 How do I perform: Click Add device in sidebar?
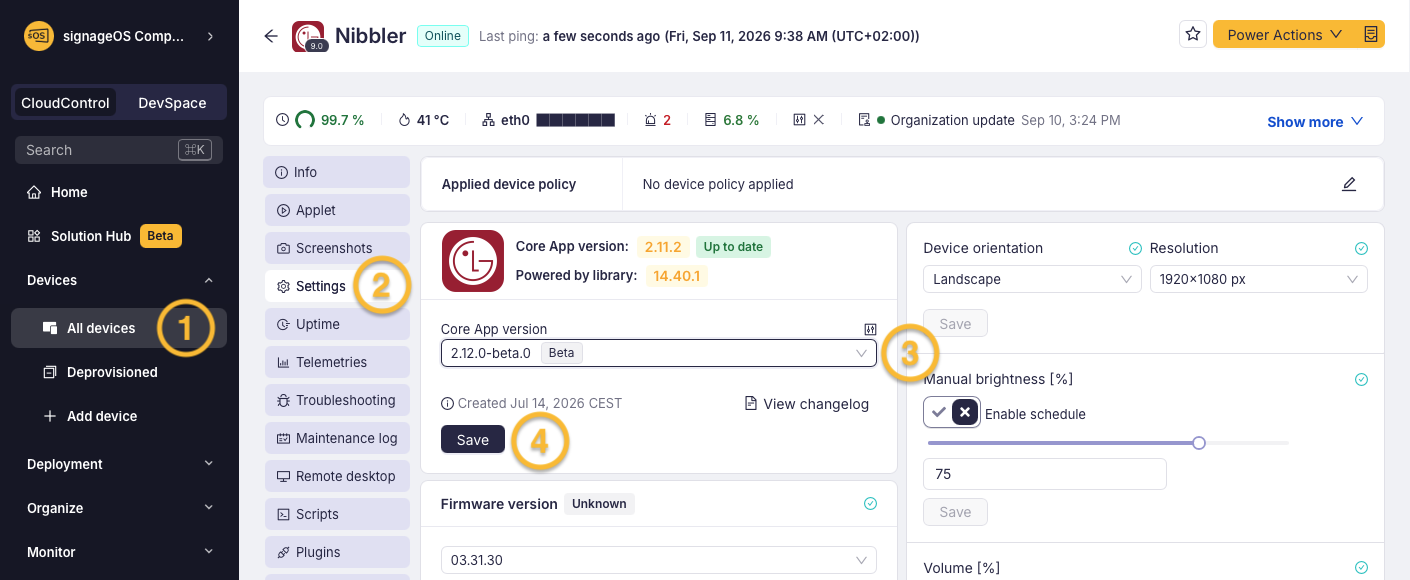(x=119, y=416)
